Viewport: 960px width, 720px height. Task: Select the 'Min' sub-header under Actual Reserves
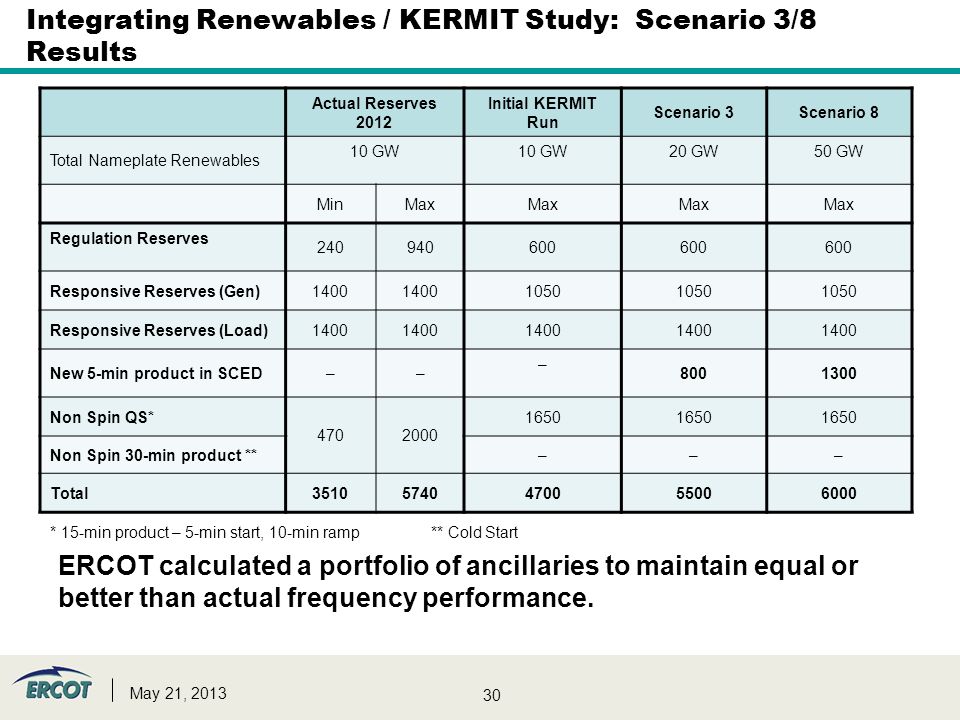[x=330, y=204]
